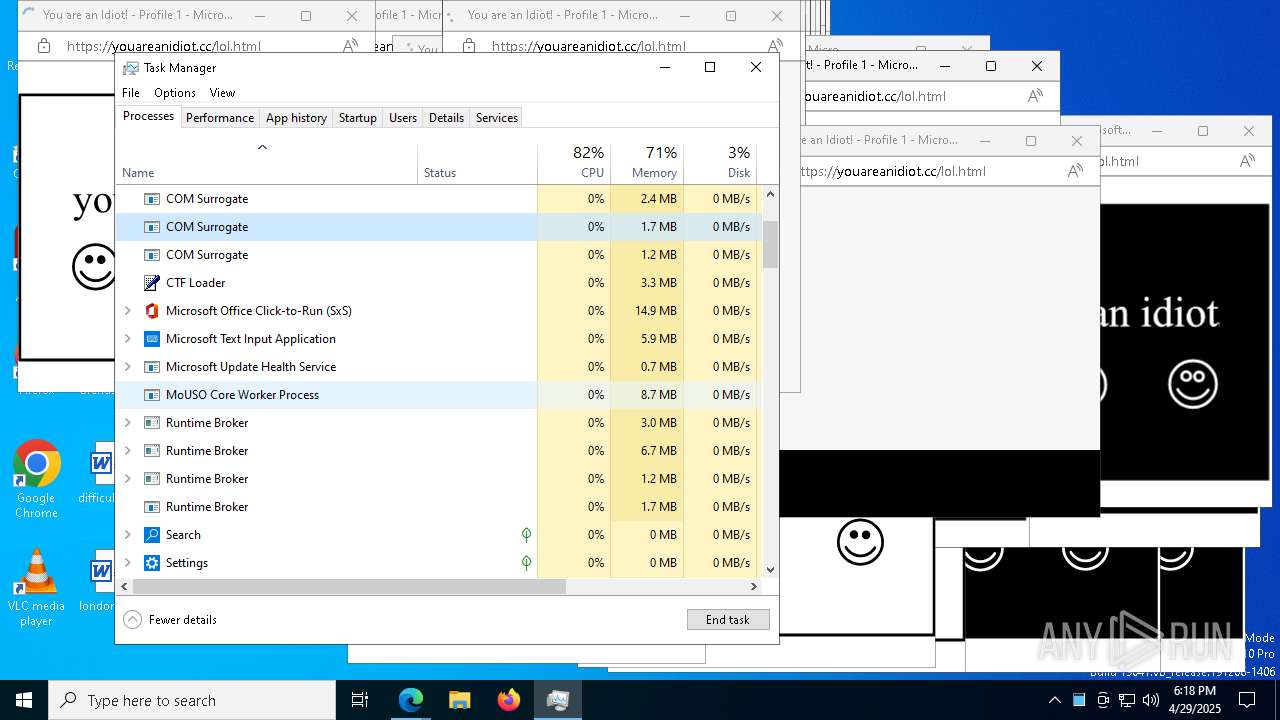This screenshot has height=720, width=1280.
Task: Open the View menu
Action: click(x=222, y=93)
